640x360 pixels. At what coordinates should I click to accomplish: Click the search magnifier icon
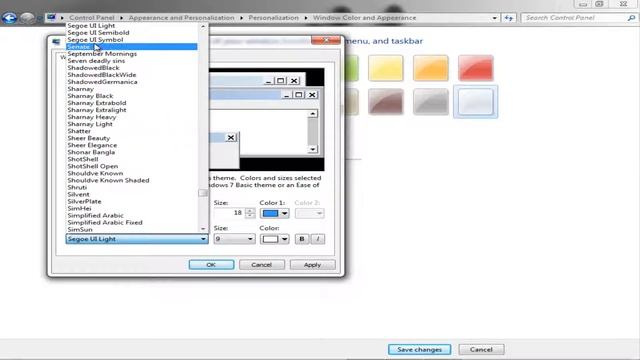click(631, 18)
